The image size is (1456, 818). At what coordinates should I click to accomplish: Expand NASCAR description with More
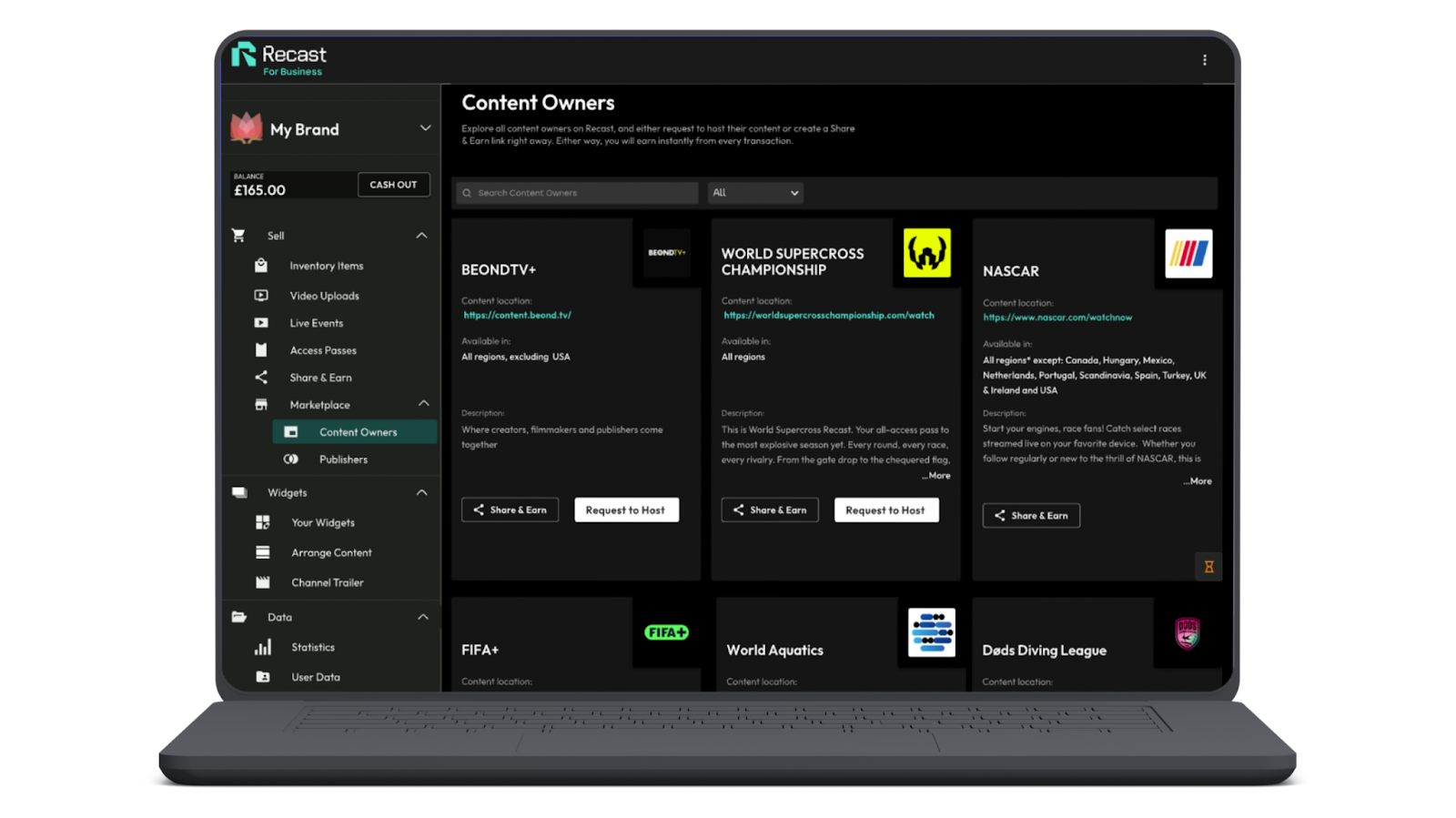[x=1198, y=481]
